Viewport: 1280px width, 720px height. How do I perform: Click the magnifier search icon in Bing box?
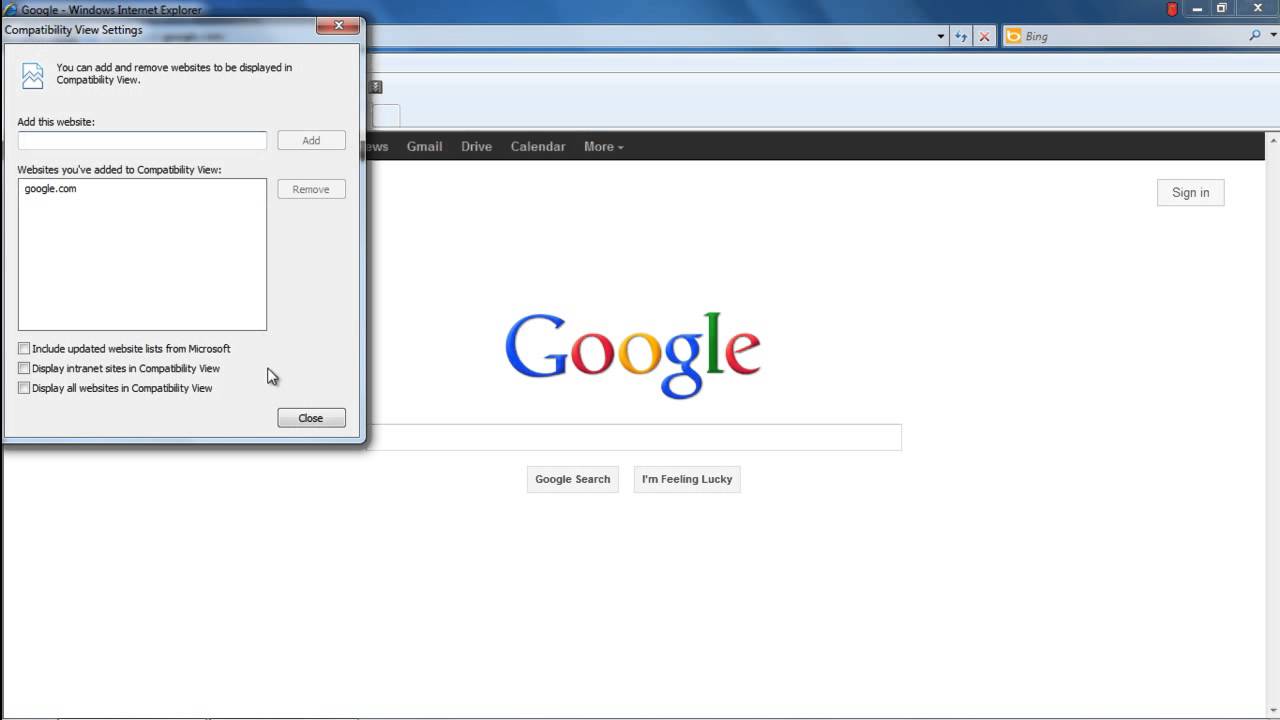point(1255,36)
